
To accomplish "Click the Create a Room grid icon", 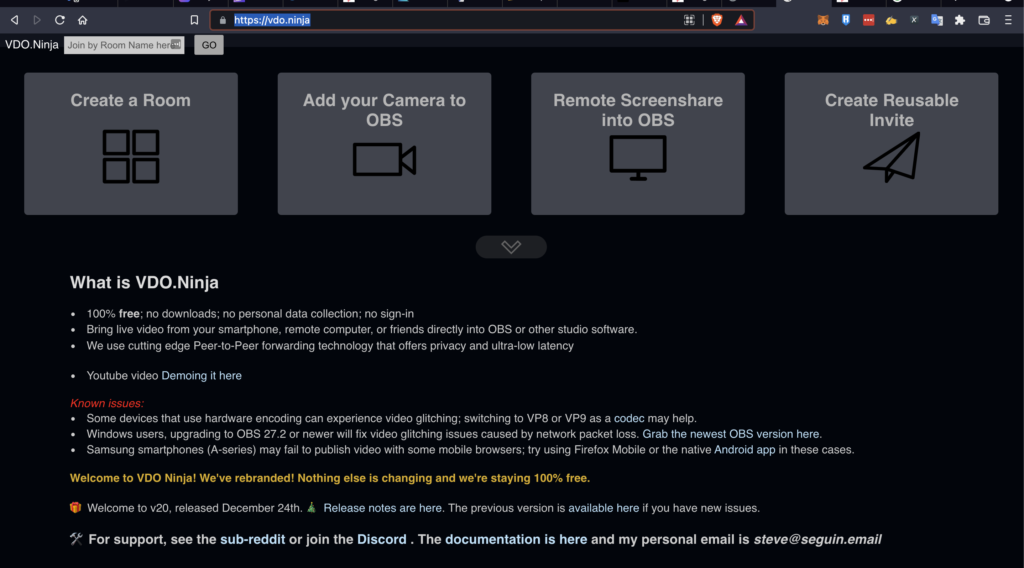I will pos(131,156).
